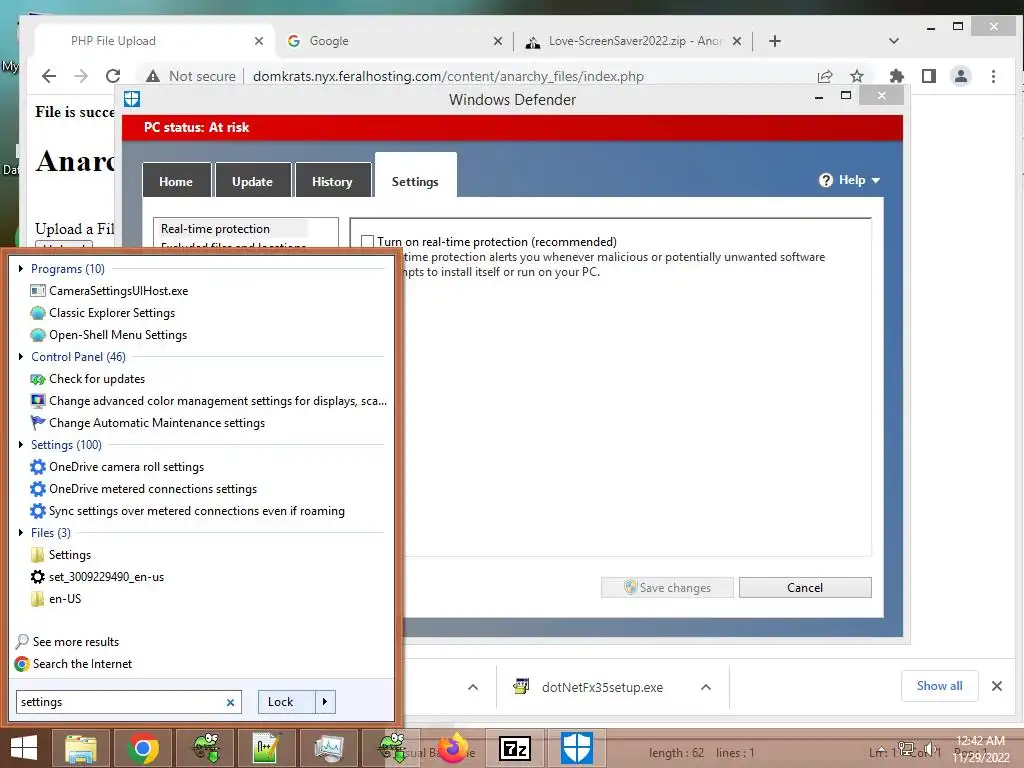The width and height of the screenshot is (1024, 768).
Task: Open the set_3009229490_en-us file
Action: tap(106, 577)
